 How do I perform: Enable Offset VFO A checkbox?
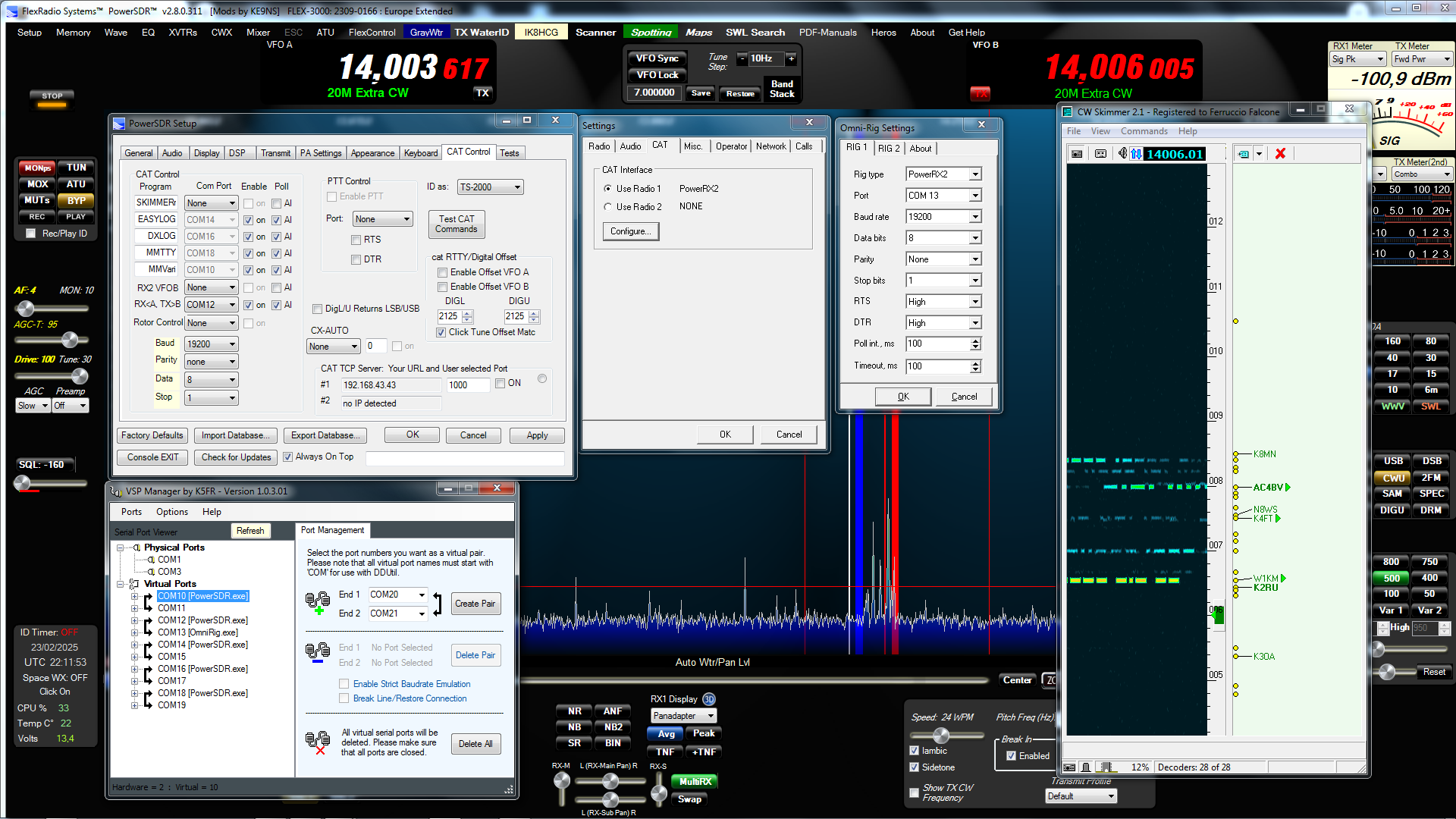click(442, 272)
